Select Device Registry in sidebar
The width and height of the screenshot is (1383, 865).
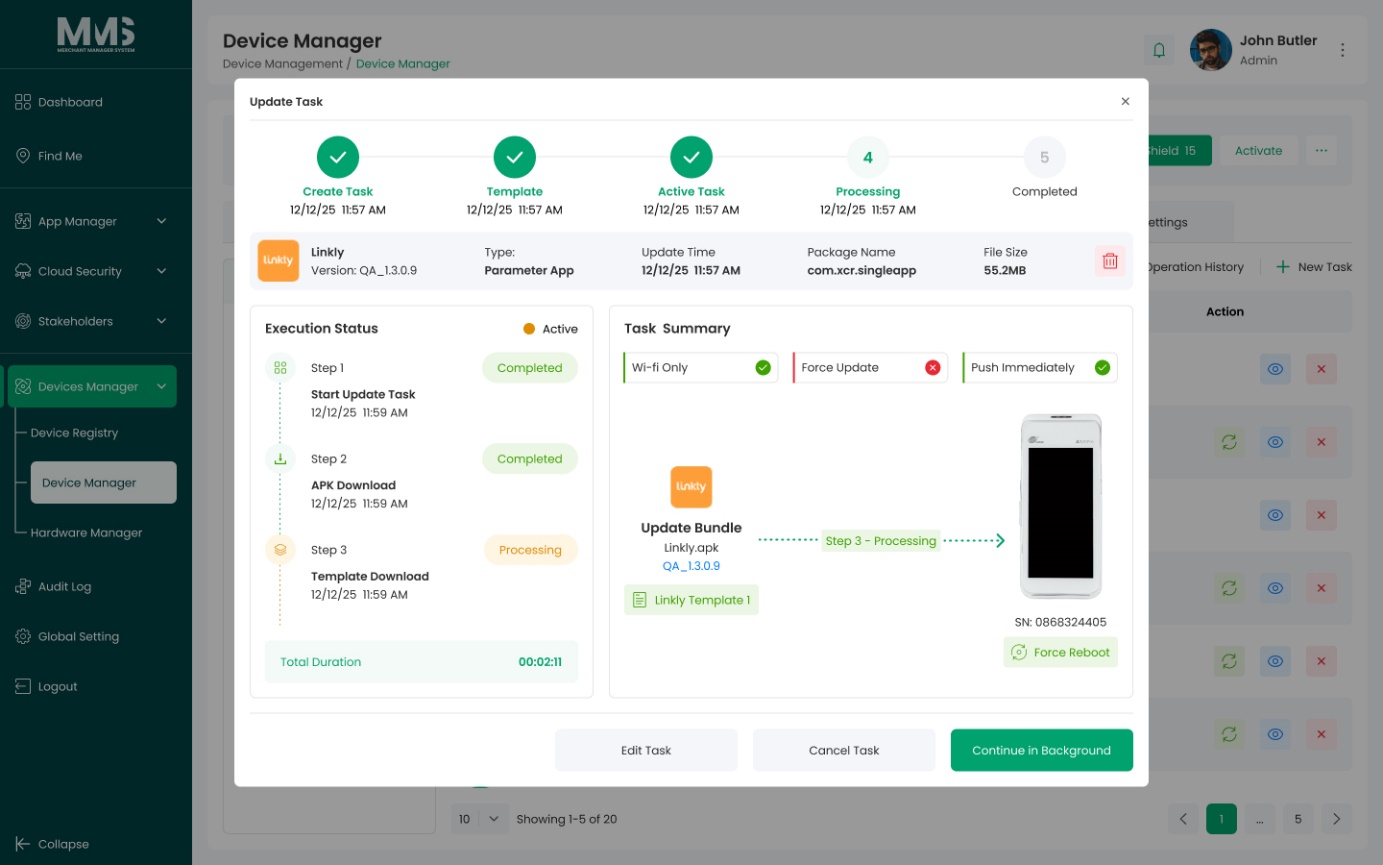[74, 433]
